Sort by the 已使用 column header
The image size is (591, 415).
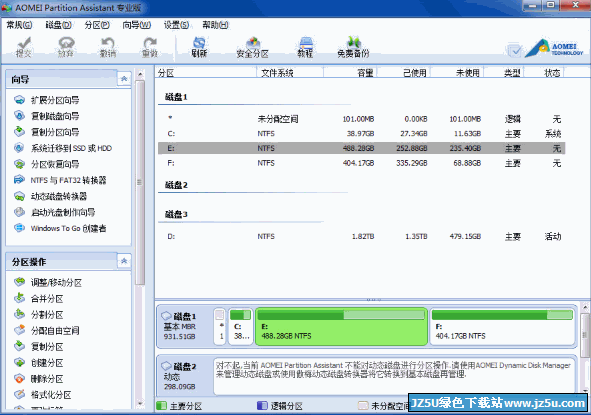[x=404, y=73]
